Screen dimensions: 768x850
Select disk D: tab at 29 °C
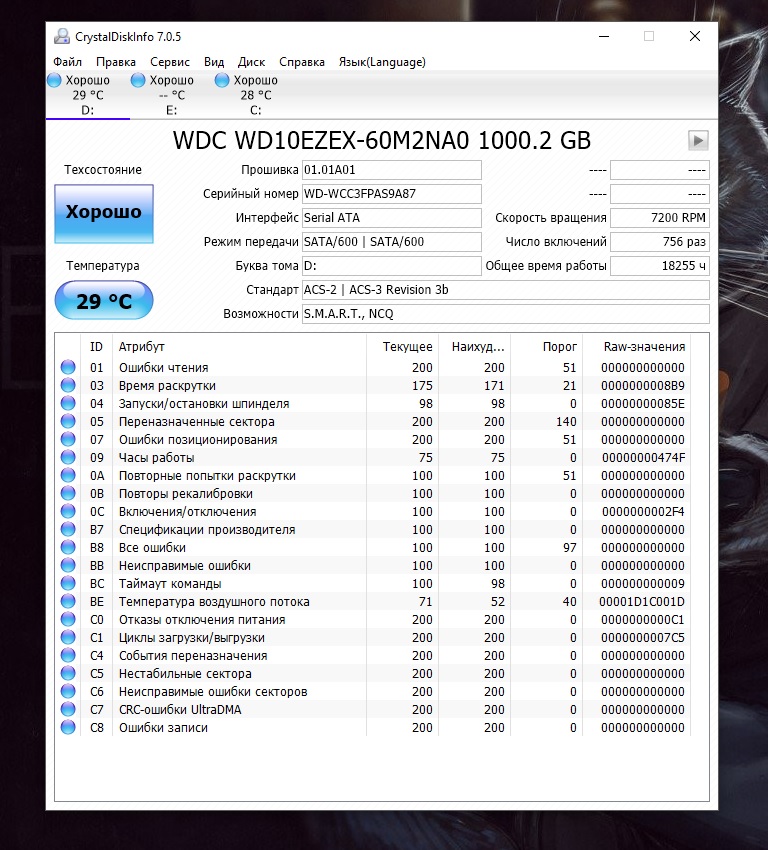[88, 95]
